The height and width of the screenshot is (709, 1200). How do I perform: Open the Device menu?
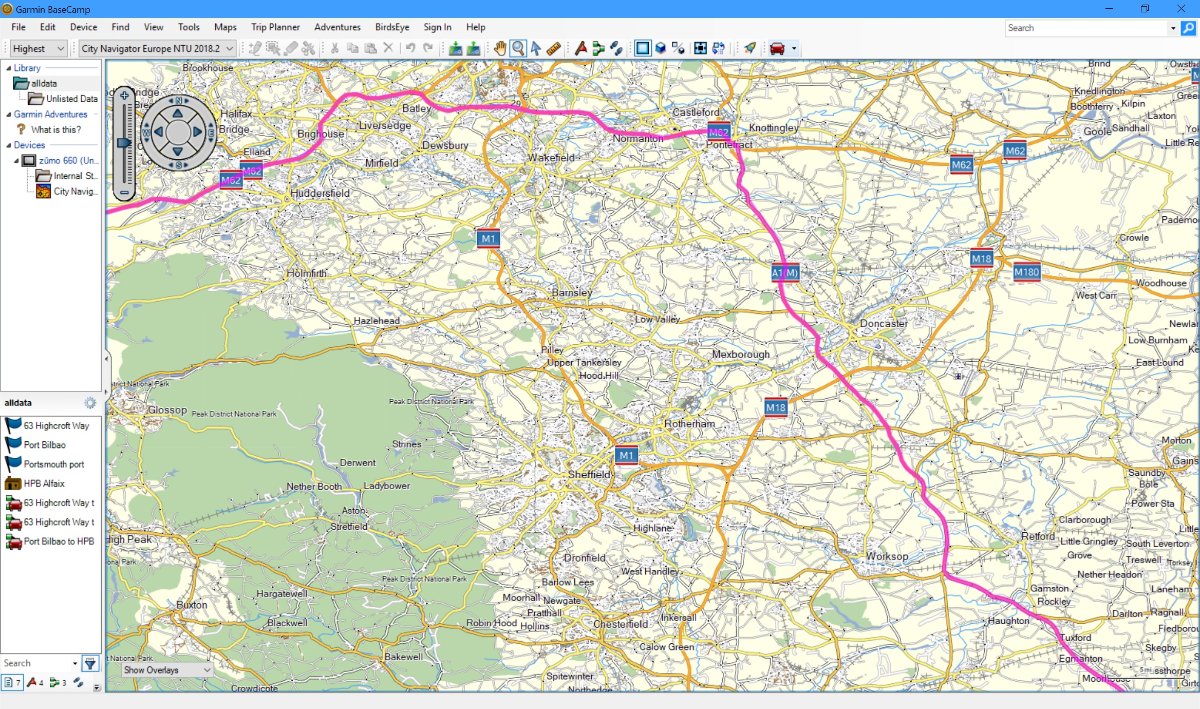click(x=84, y=27)
